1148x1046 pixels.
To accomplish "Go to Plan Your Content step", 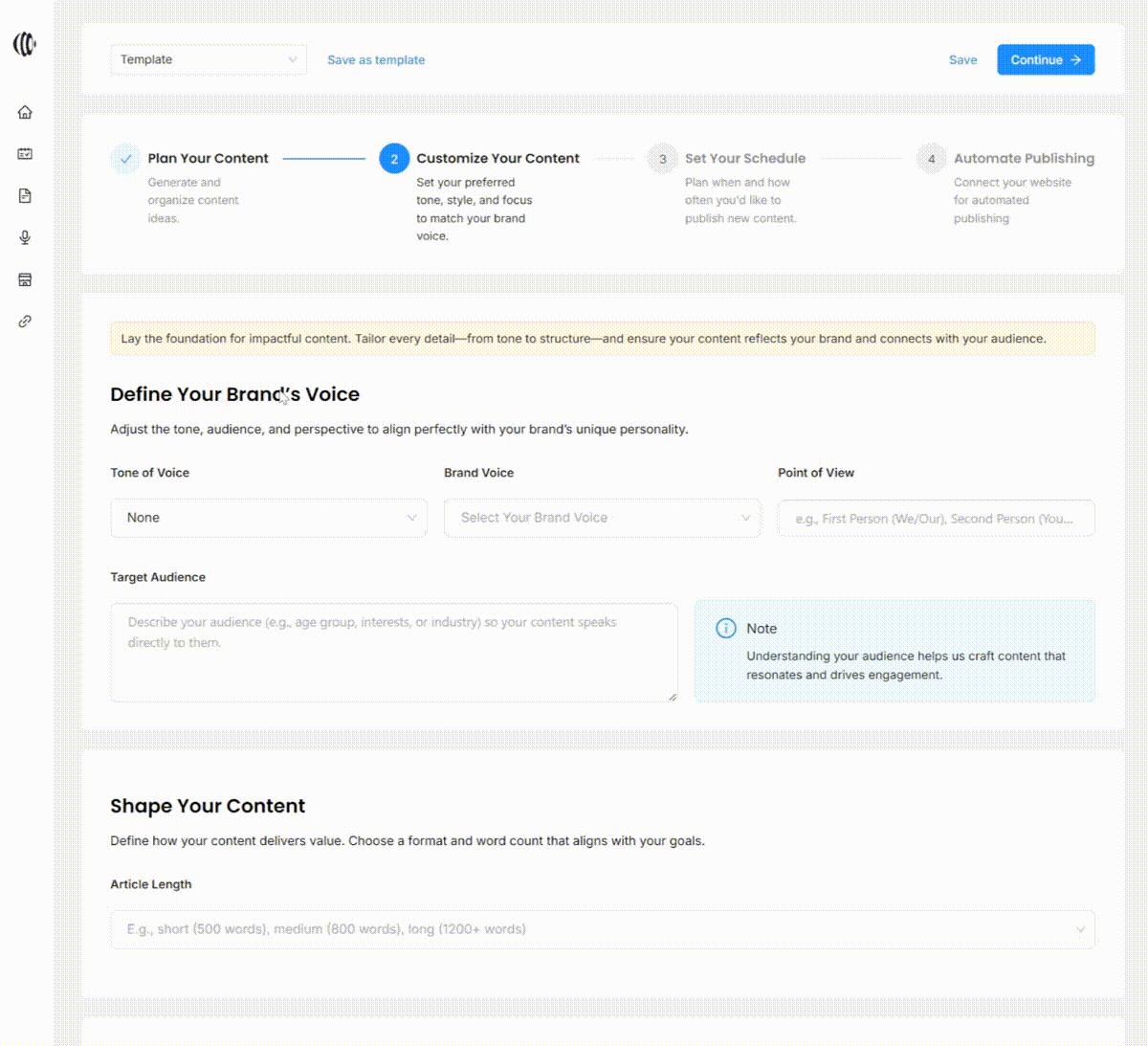I will click(208, 159).
